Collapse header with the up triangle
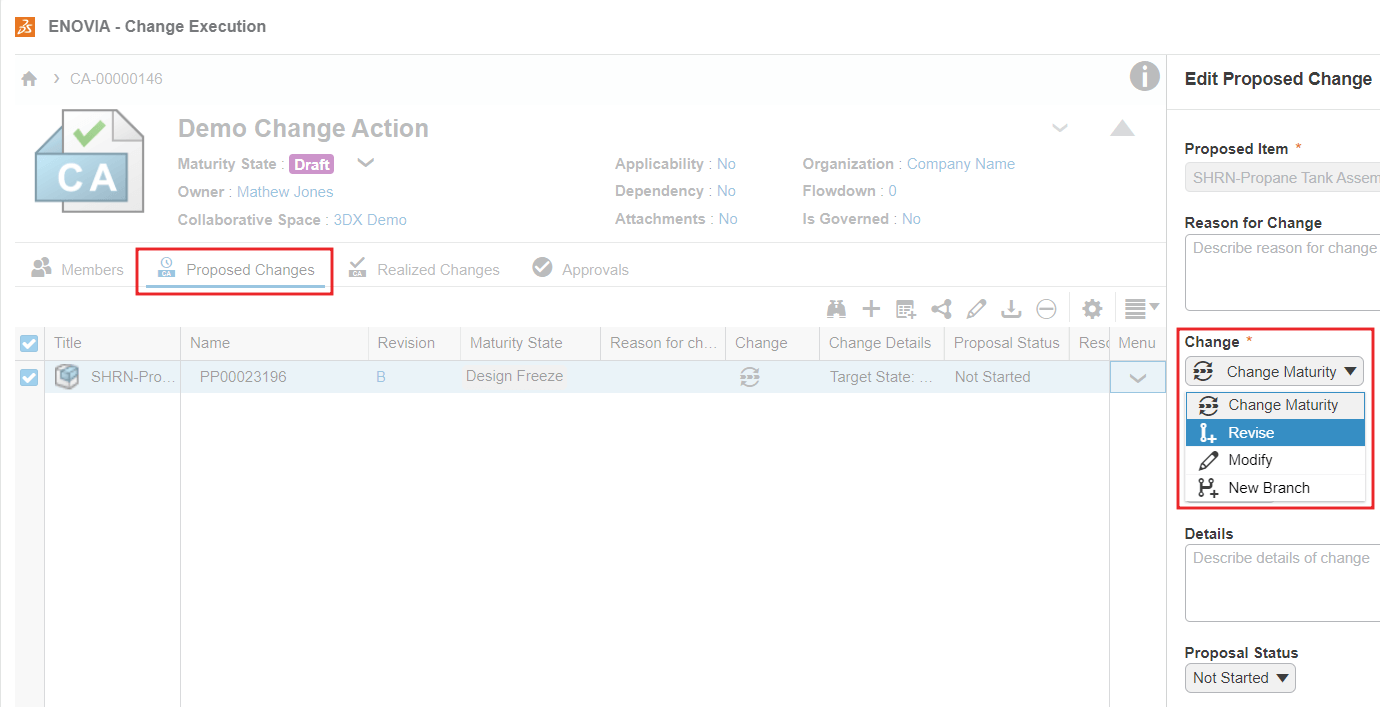The width and height of the screenshot is (1380, 707). coord(1123,128)
